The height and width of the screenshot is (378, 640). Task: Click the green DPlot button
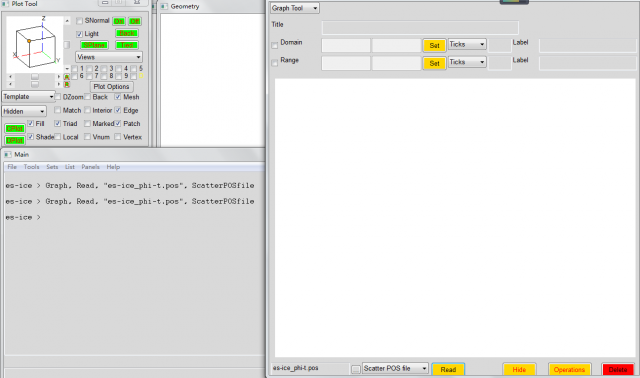coord(15,140)
